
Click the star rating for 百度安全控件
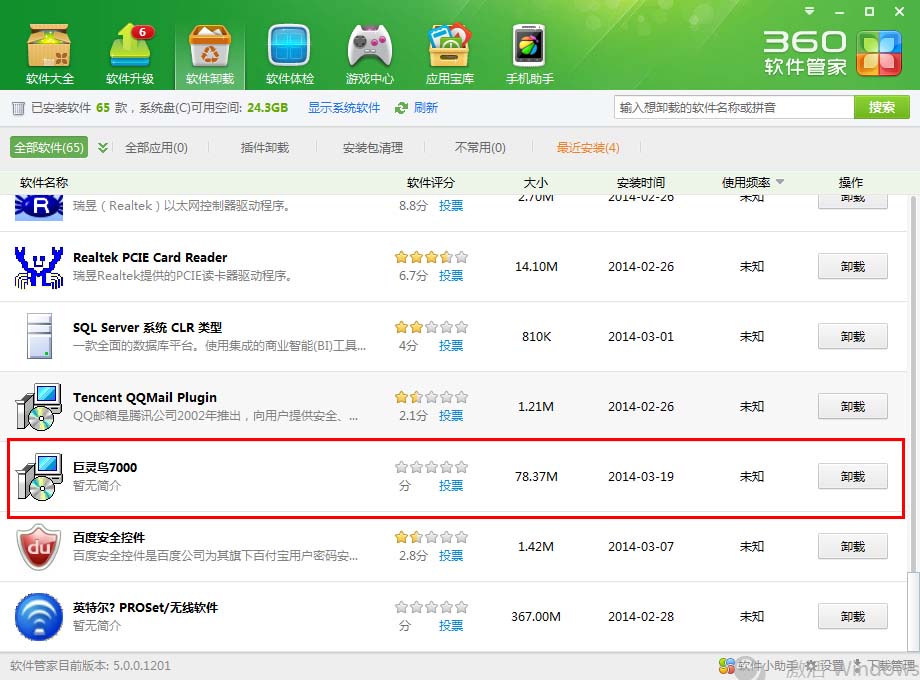pos(431,537)
